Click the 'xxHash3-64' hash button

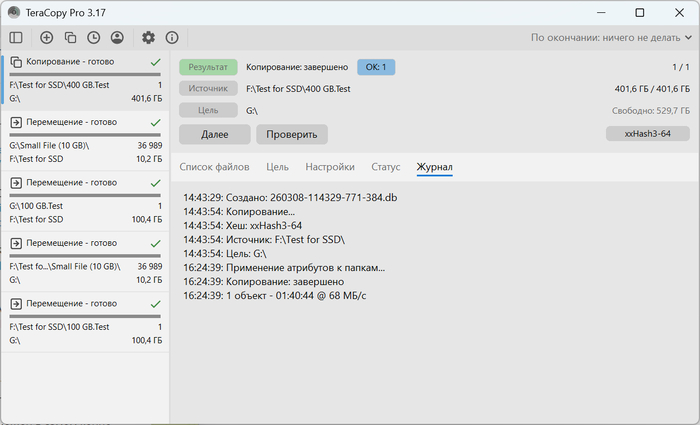647,134
